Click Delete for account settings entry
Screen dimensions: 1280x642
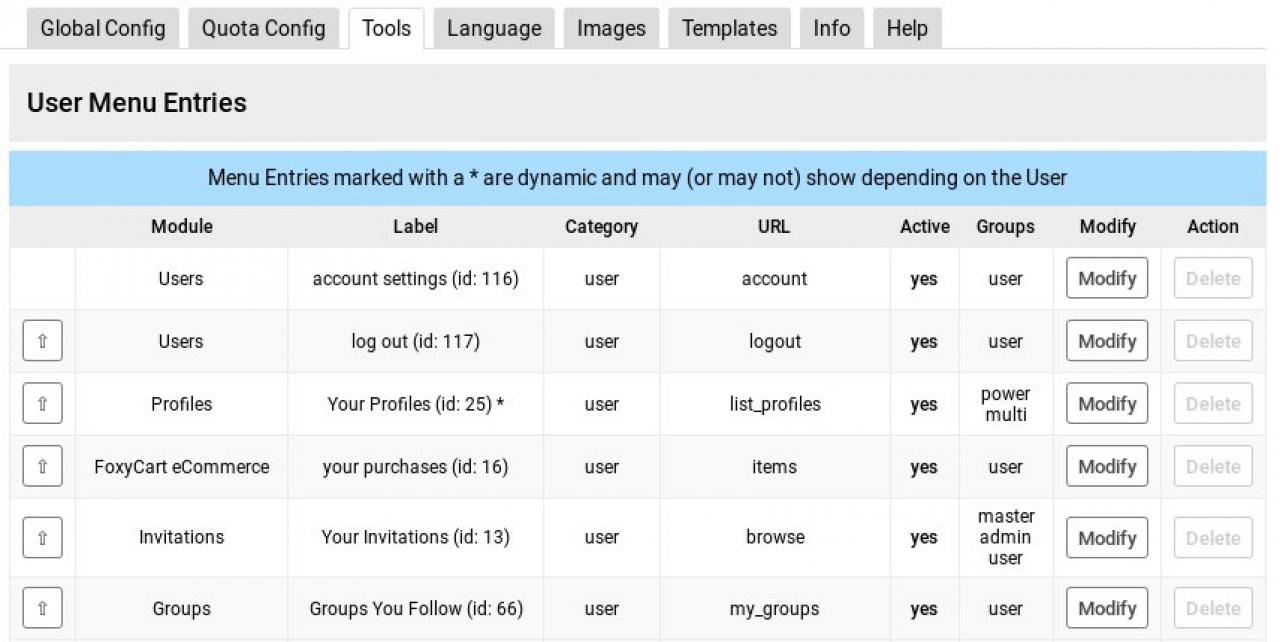point(1213,278)
